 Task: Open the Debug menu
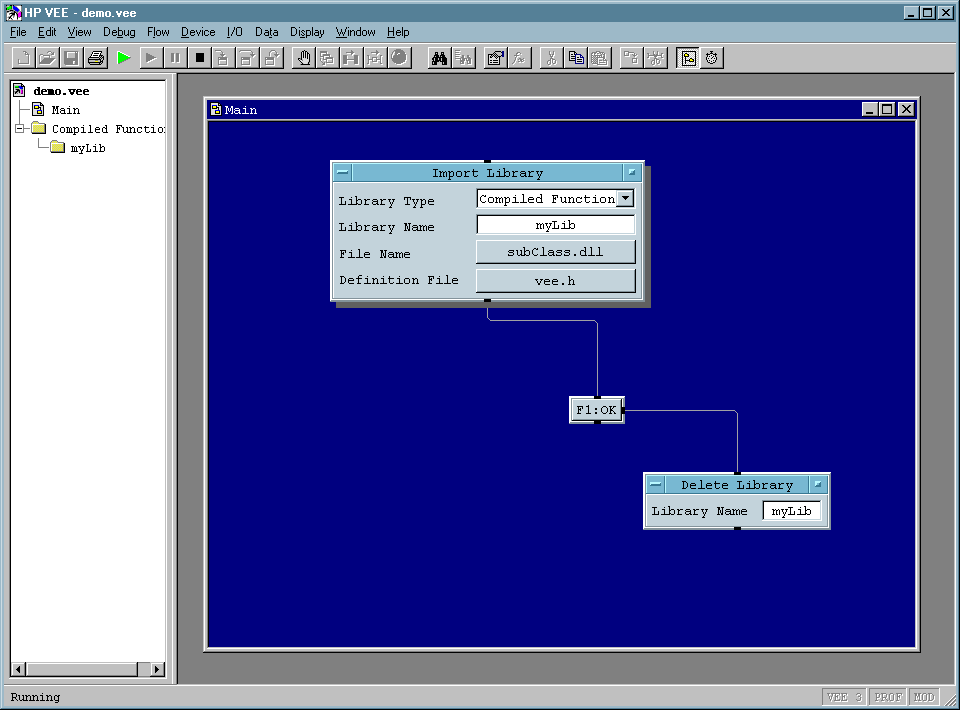[119, 32]
